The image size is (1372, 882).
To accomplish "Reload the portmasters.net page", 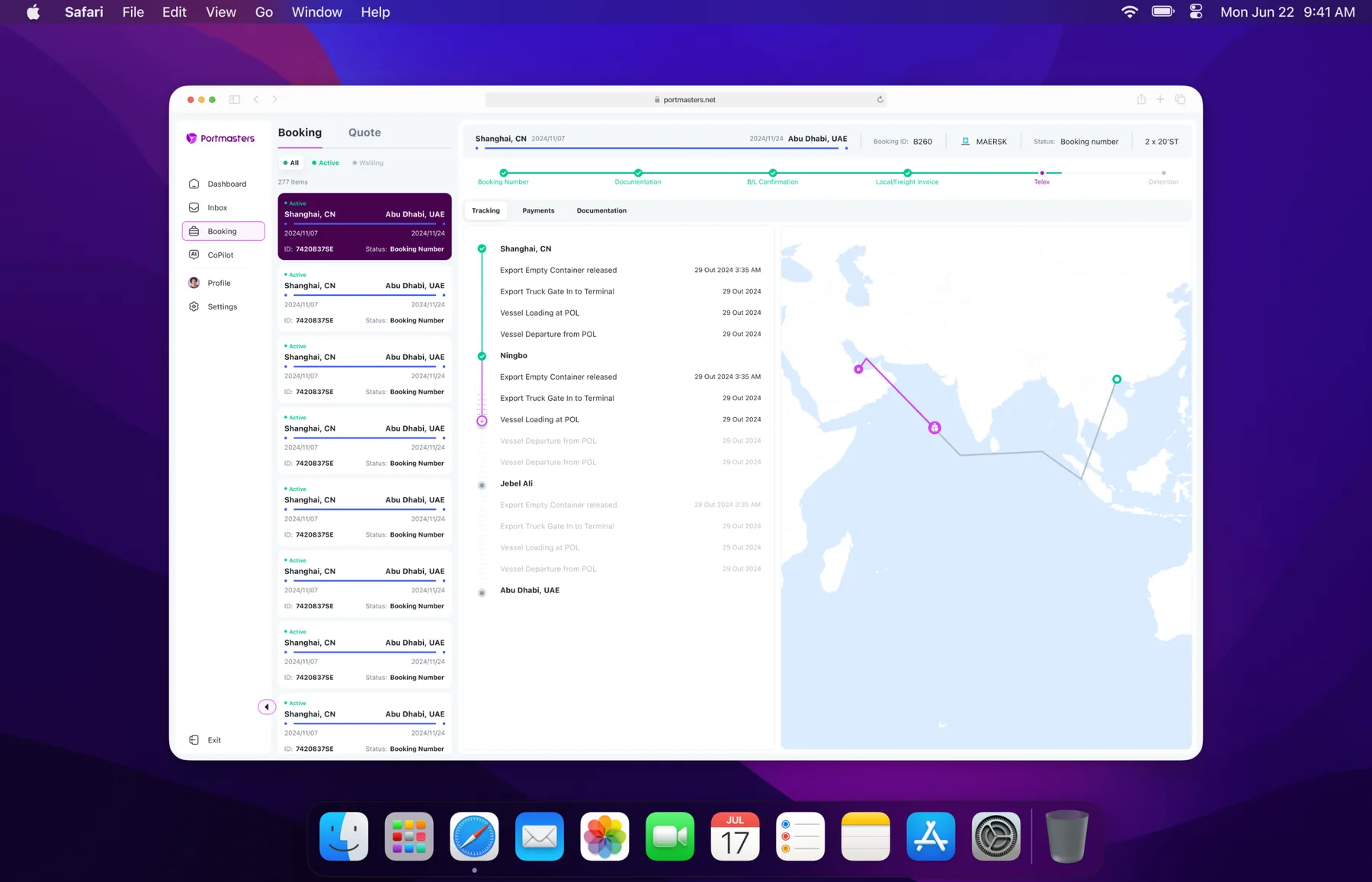I will pyautogui.click(x=880, y=99).
